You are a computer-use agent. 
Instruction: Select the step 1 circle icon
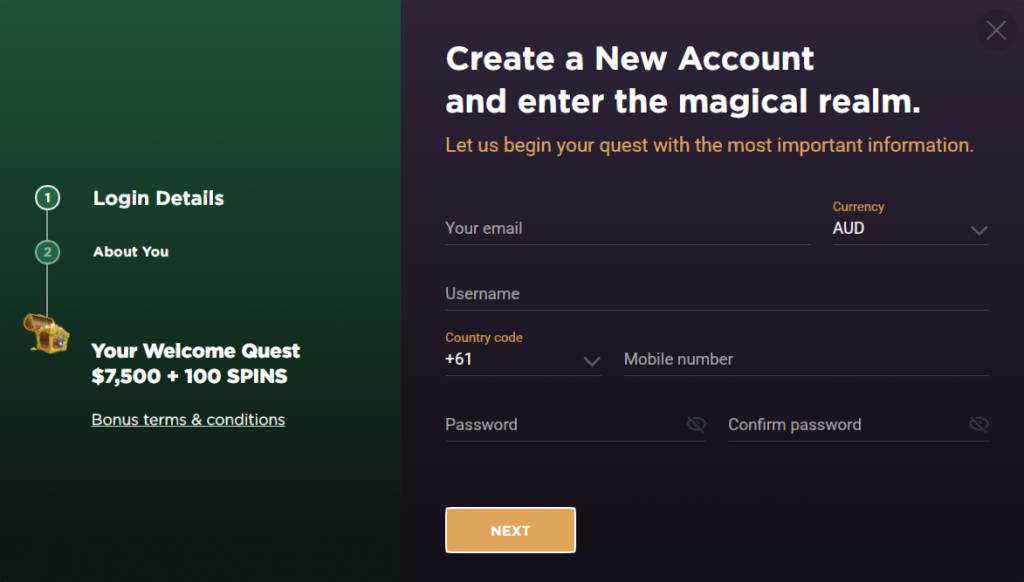pyautogui.click(x=47, y=198)
